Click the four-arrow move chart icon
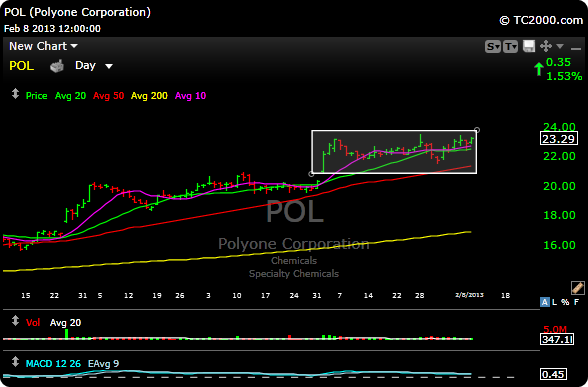 pos(546,46)
